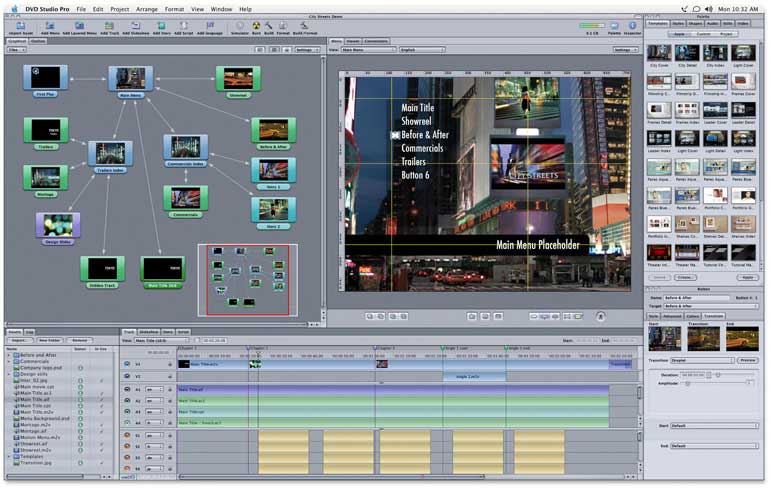The image size is (771, 488).
Task: Toggle subtitle stream S1 enable button
Action: pos(127,435)
